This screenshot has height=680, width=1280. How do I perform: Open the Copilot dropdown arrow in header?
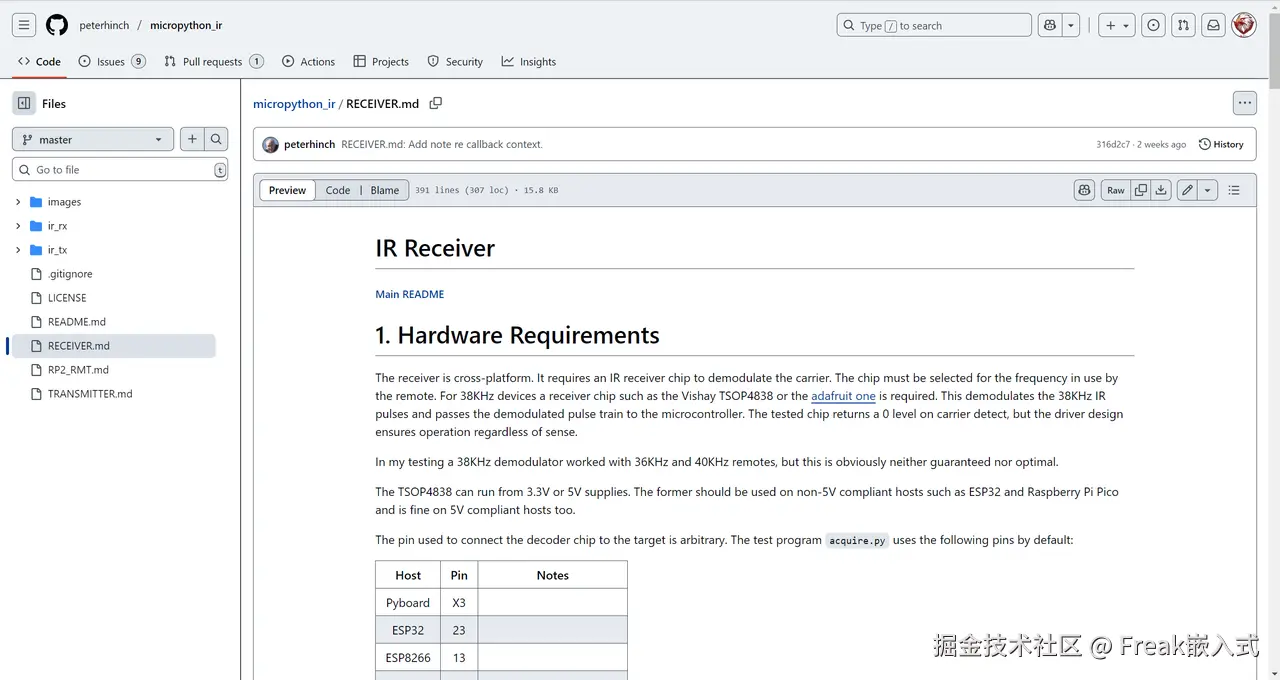click(1071, 25)
